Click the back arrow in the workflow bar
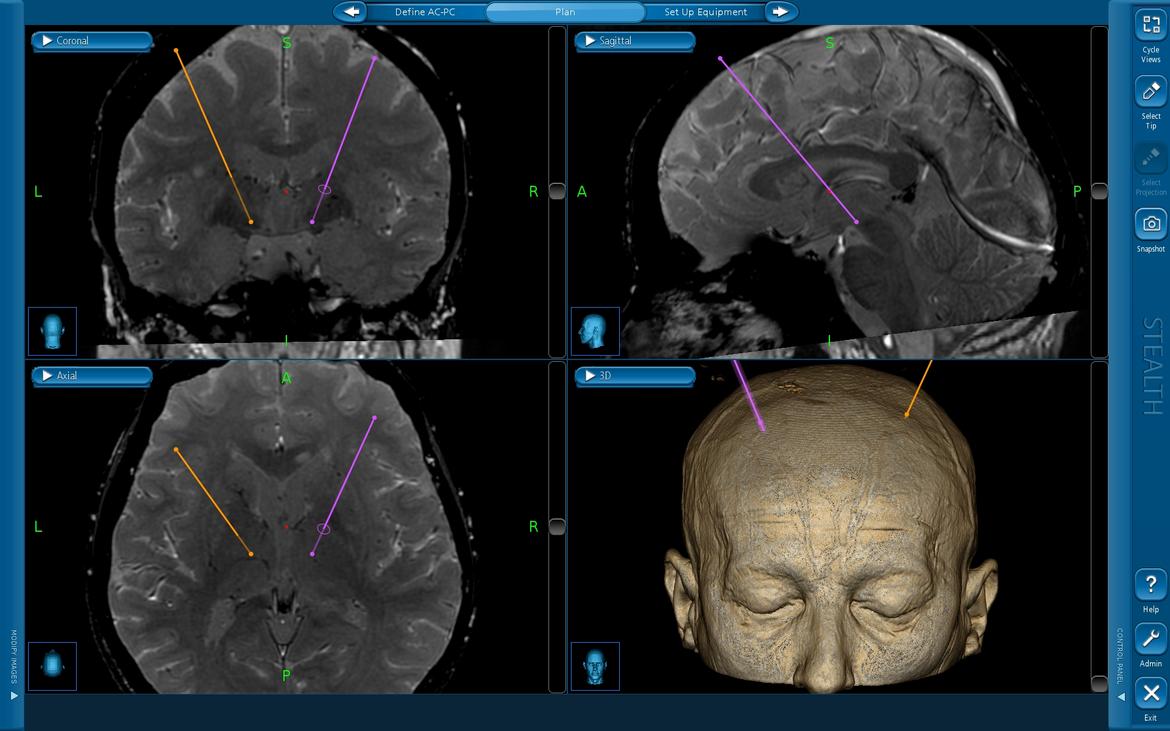1170x731 pixels. click(351, 12)
